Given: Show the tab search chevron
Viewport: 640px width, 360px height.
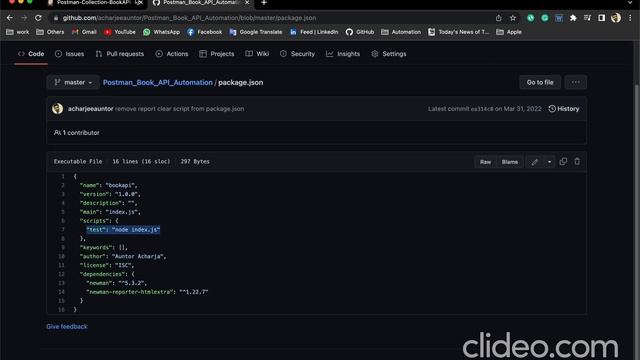Looking at the screenshot, I should tap(630, 3).
